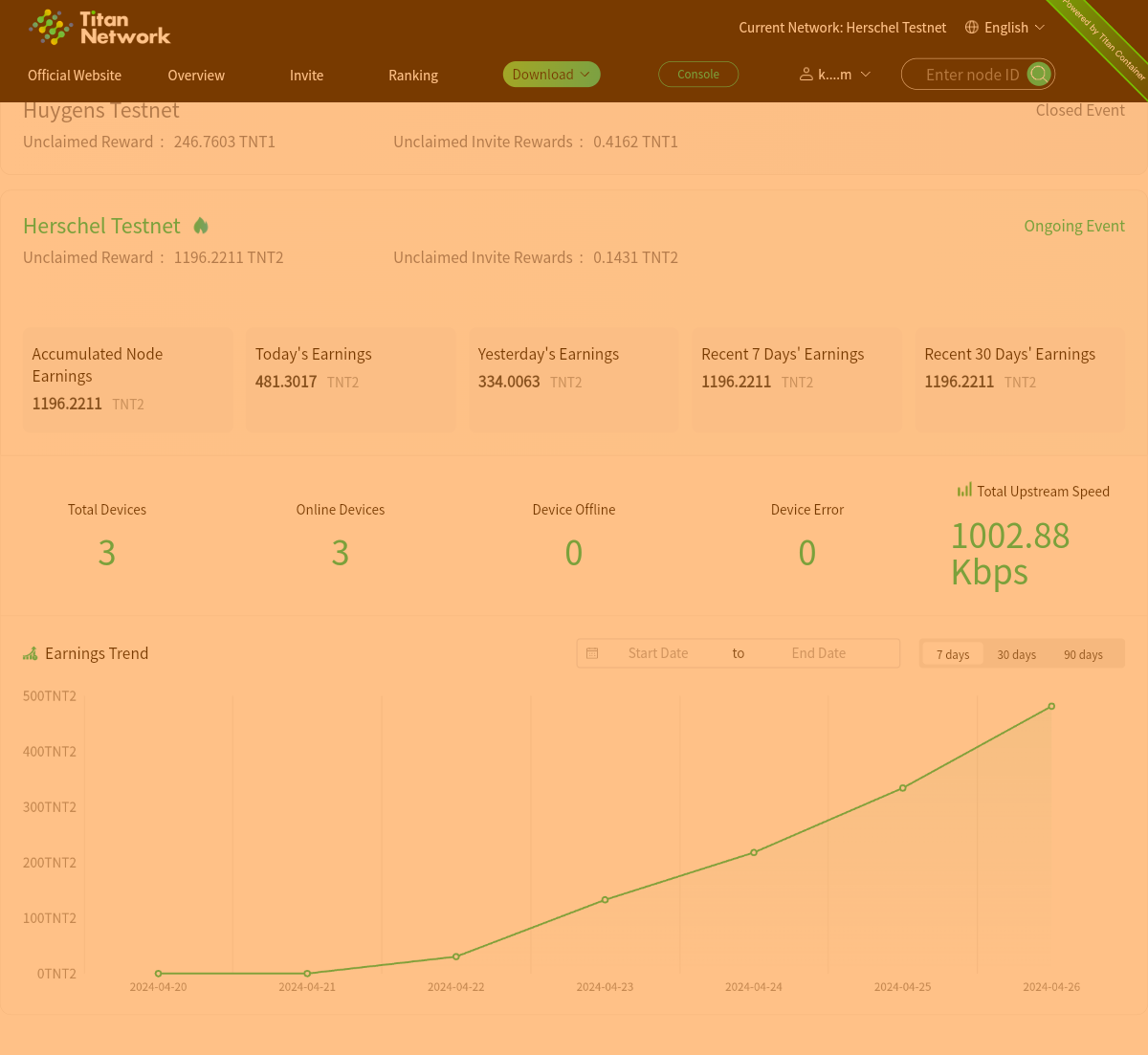Image resolution: width=1148 pixels, height=1055 pixels.
Task: Click the Earnings Trend chart icon
Action: [31, 654]
